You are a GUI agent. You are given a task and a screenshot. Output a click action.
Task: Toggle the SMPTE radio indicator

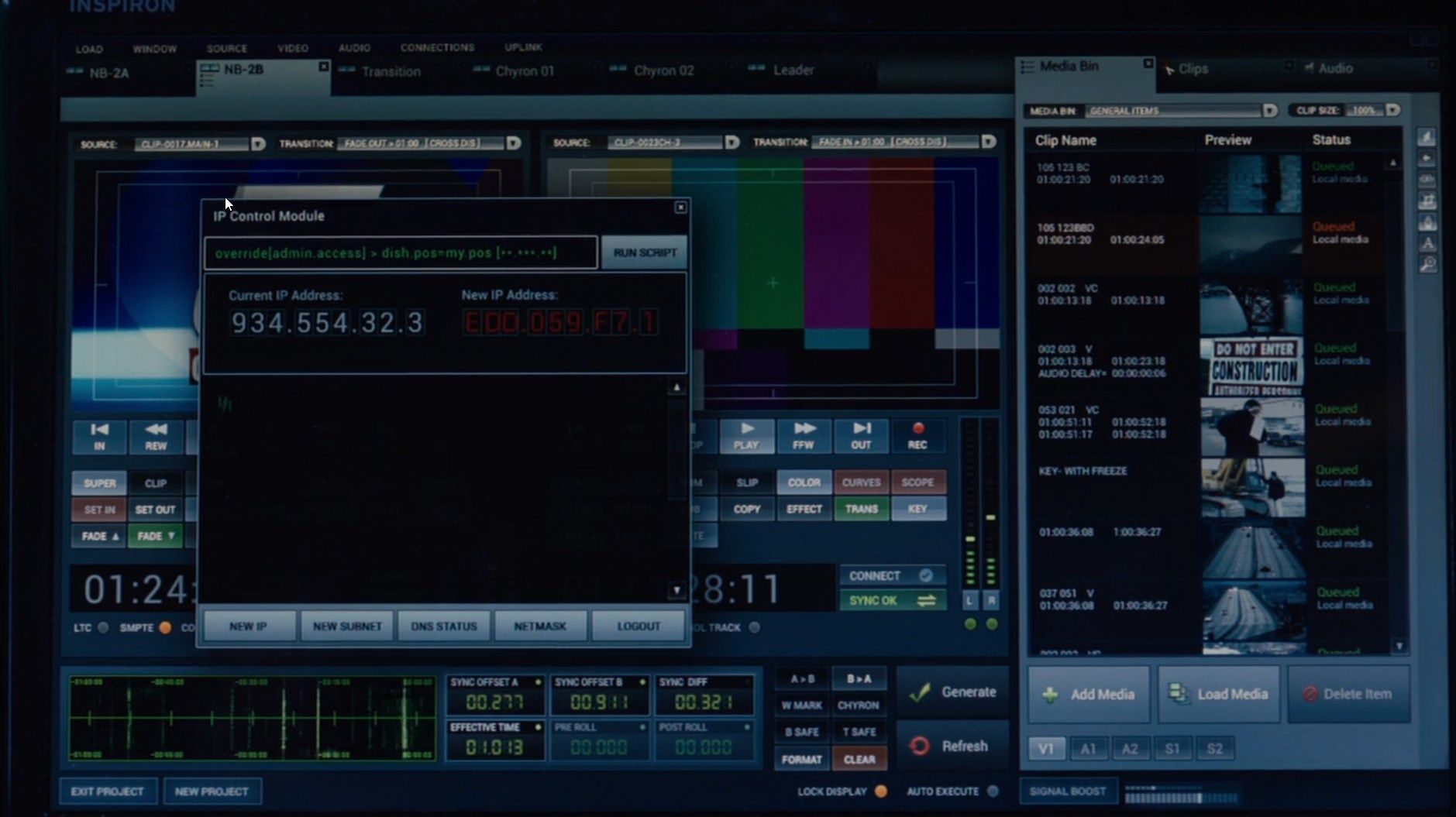coord(165,627)
